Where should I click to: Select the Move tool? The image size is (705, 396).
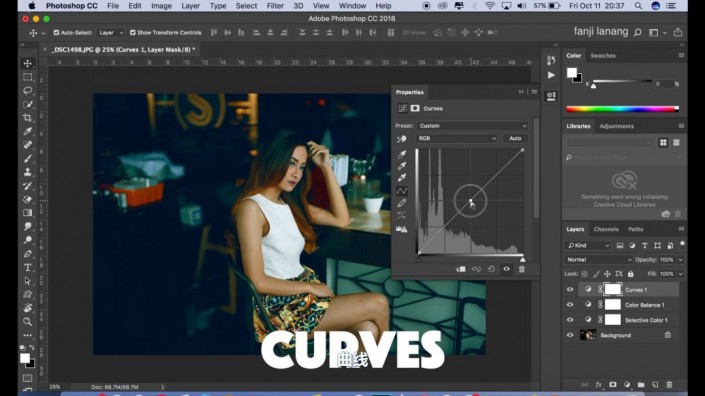28,63
